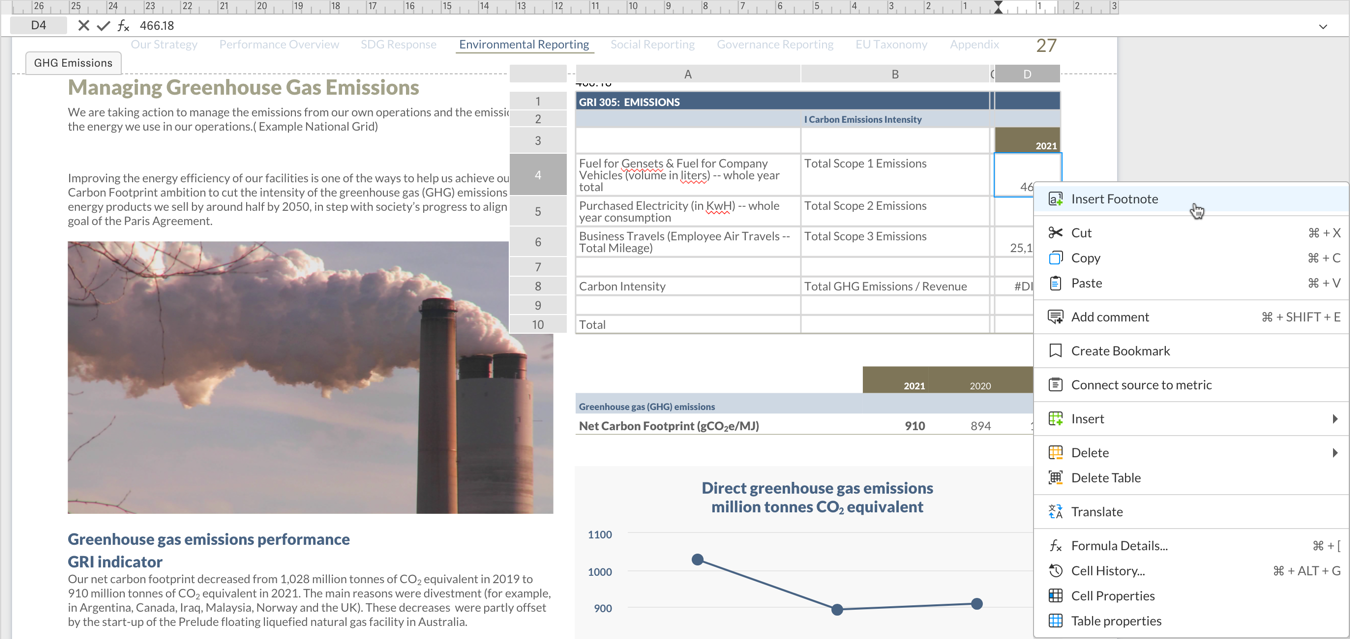Click the Net Carbon Footprint row label
Viewport: 1350px width, 639px height.
coord(669,426)
